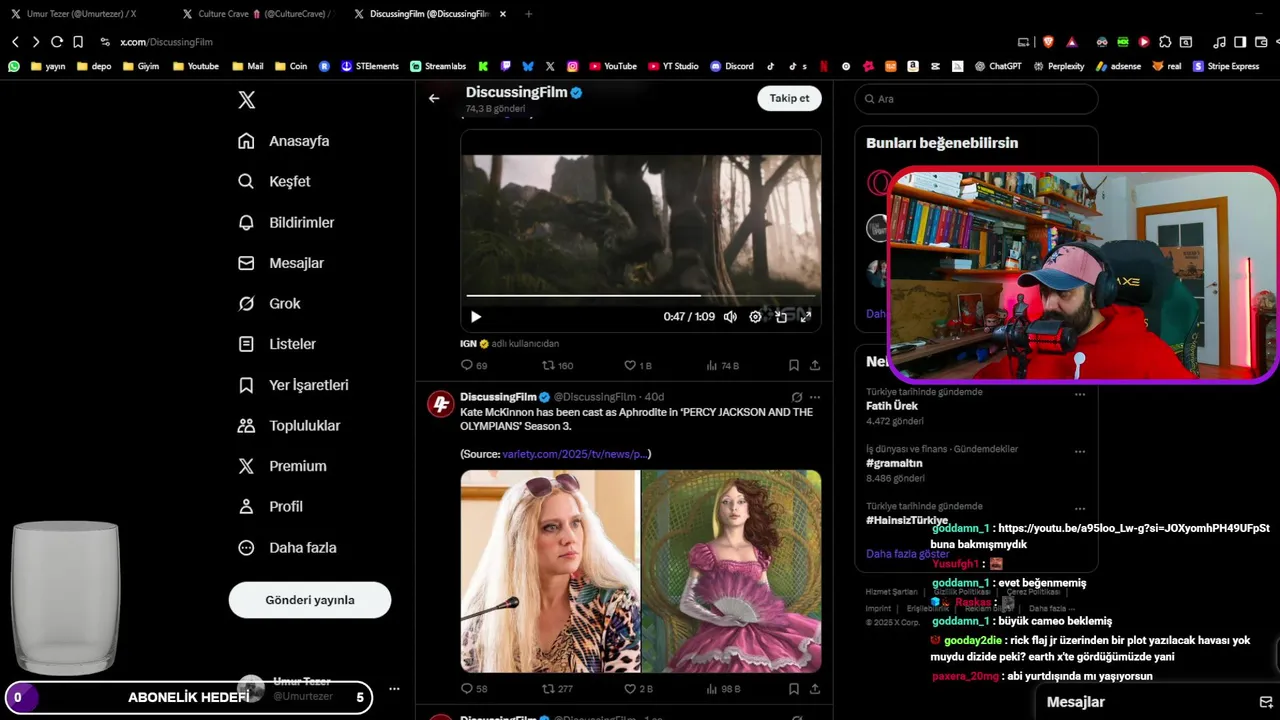Like the video post with 1 B likes
Image resolution: width=1280 pixels, height=720 pixels.
[x=638, y=366]
